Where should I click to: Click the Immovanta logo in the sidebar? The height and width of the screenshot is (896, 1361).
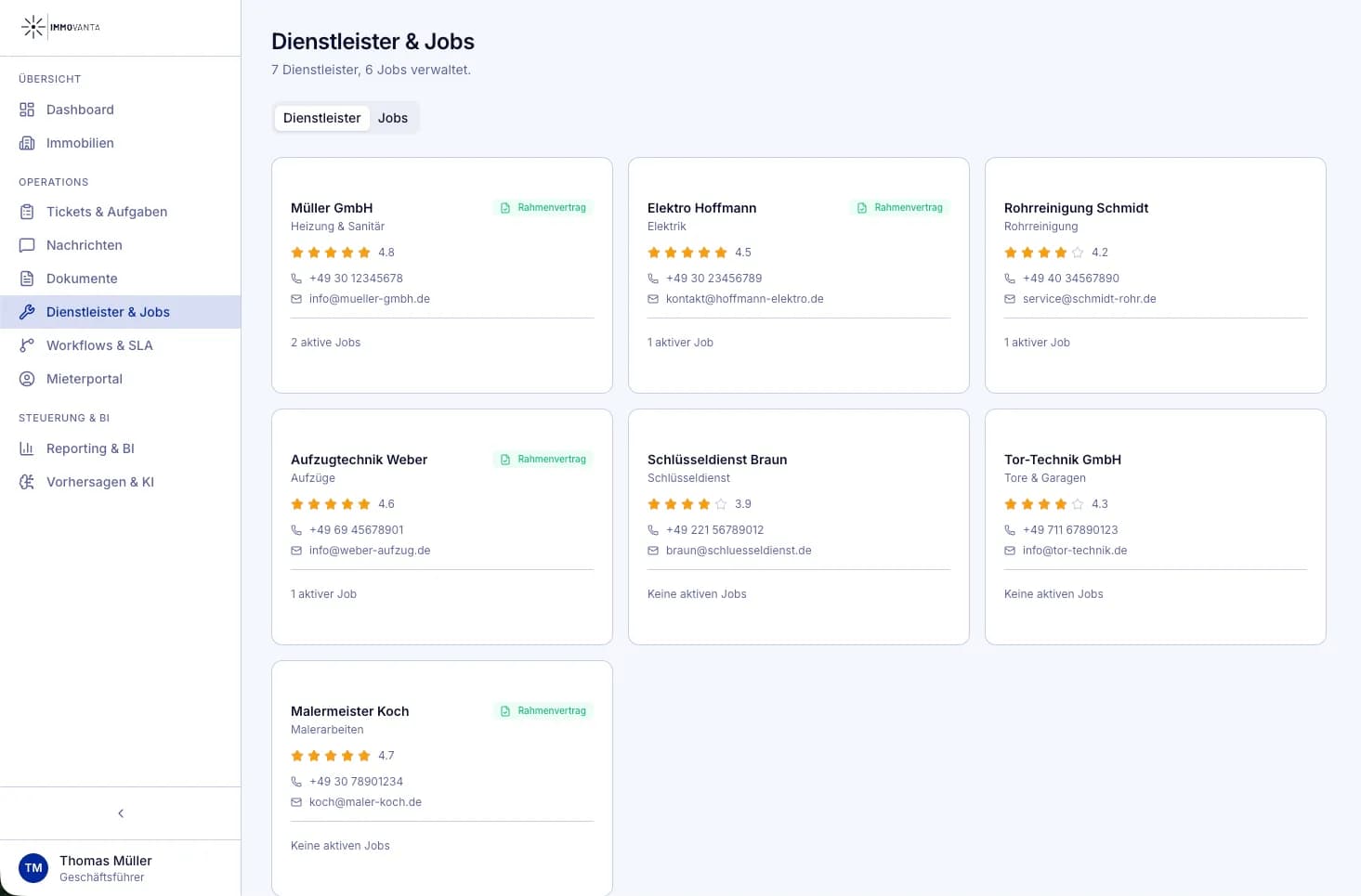59,27
